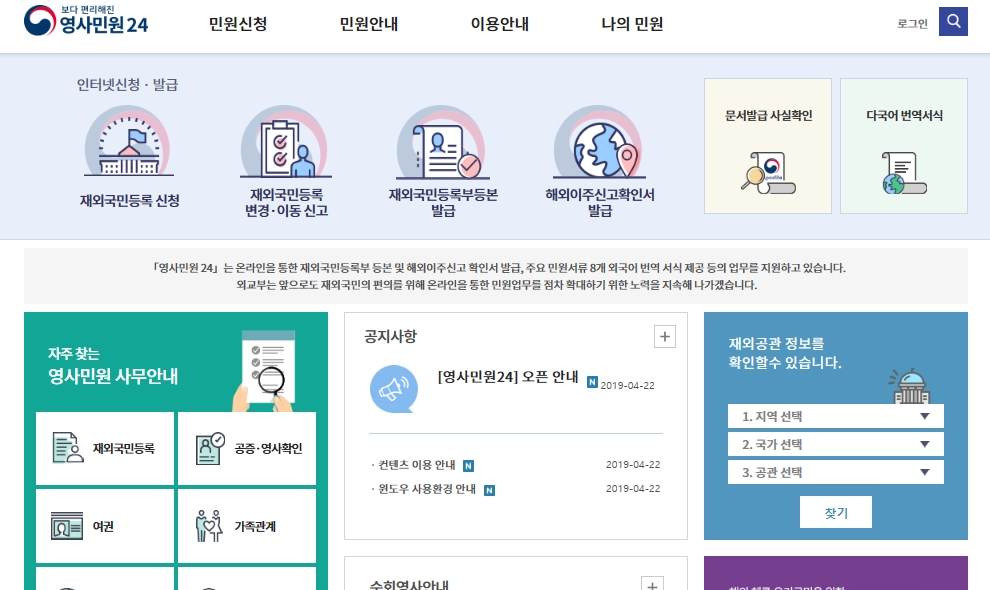Click the 공증·영사확인 tile icon
Screen dimensions: 990x590
click(210, 448)
